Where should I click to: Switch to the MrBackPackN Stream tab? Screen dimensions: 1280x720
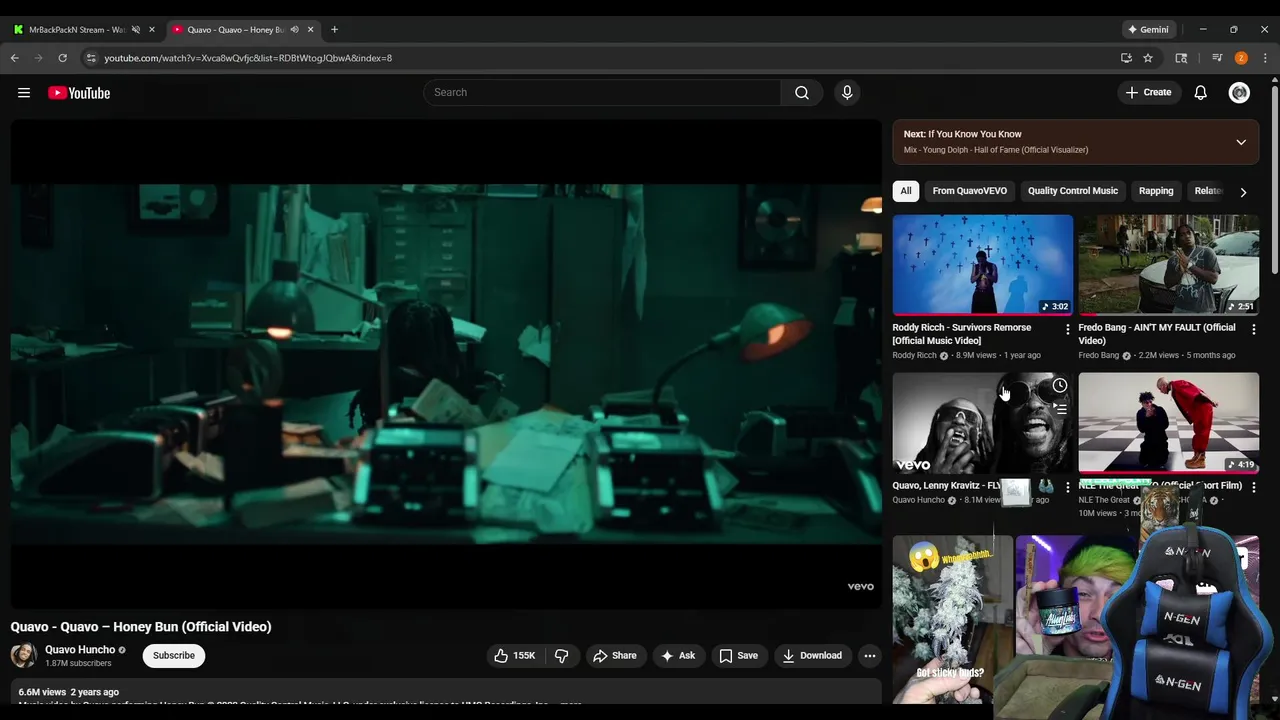coord(77,30)
